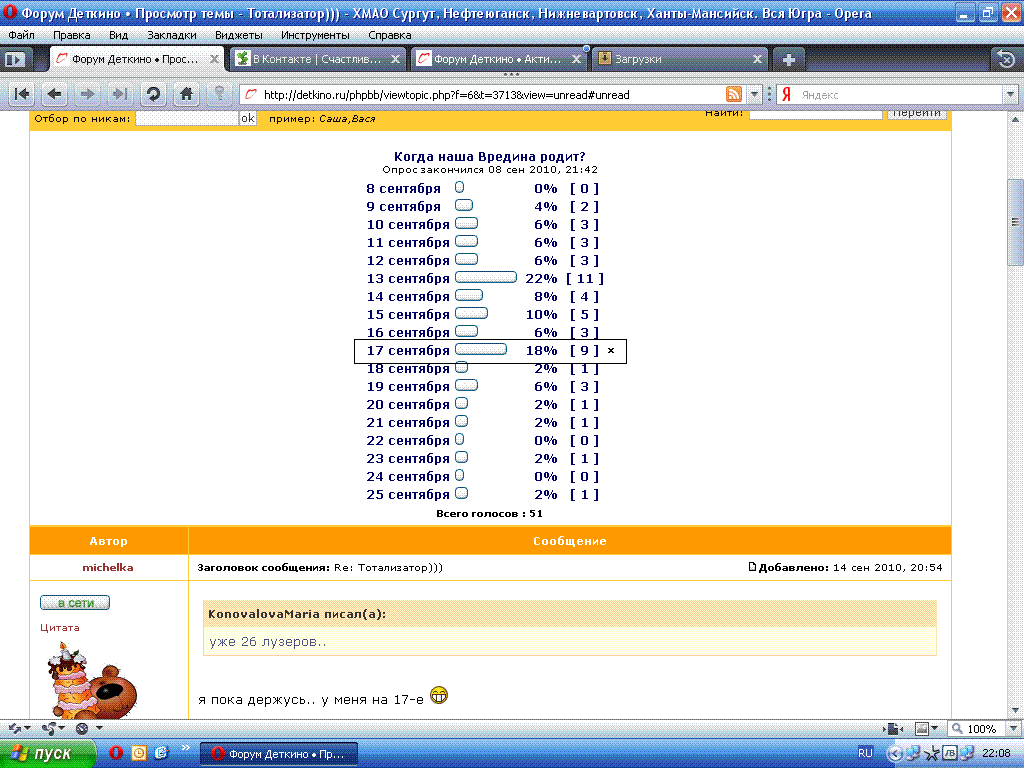Viewport: 1024px width, 768px height.
Task: Go back with the Back arrow
Action: click(x=55, y=94)
